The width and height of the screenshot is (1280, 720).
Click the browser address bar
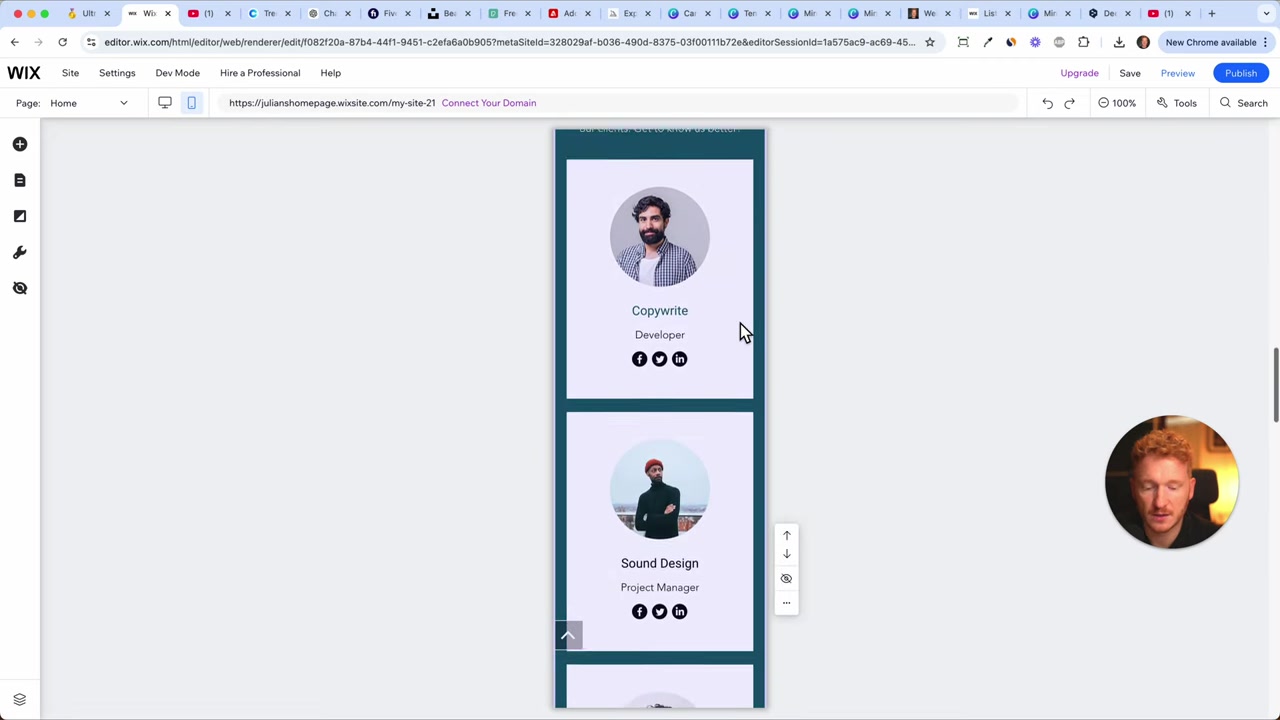pos(510,42)
